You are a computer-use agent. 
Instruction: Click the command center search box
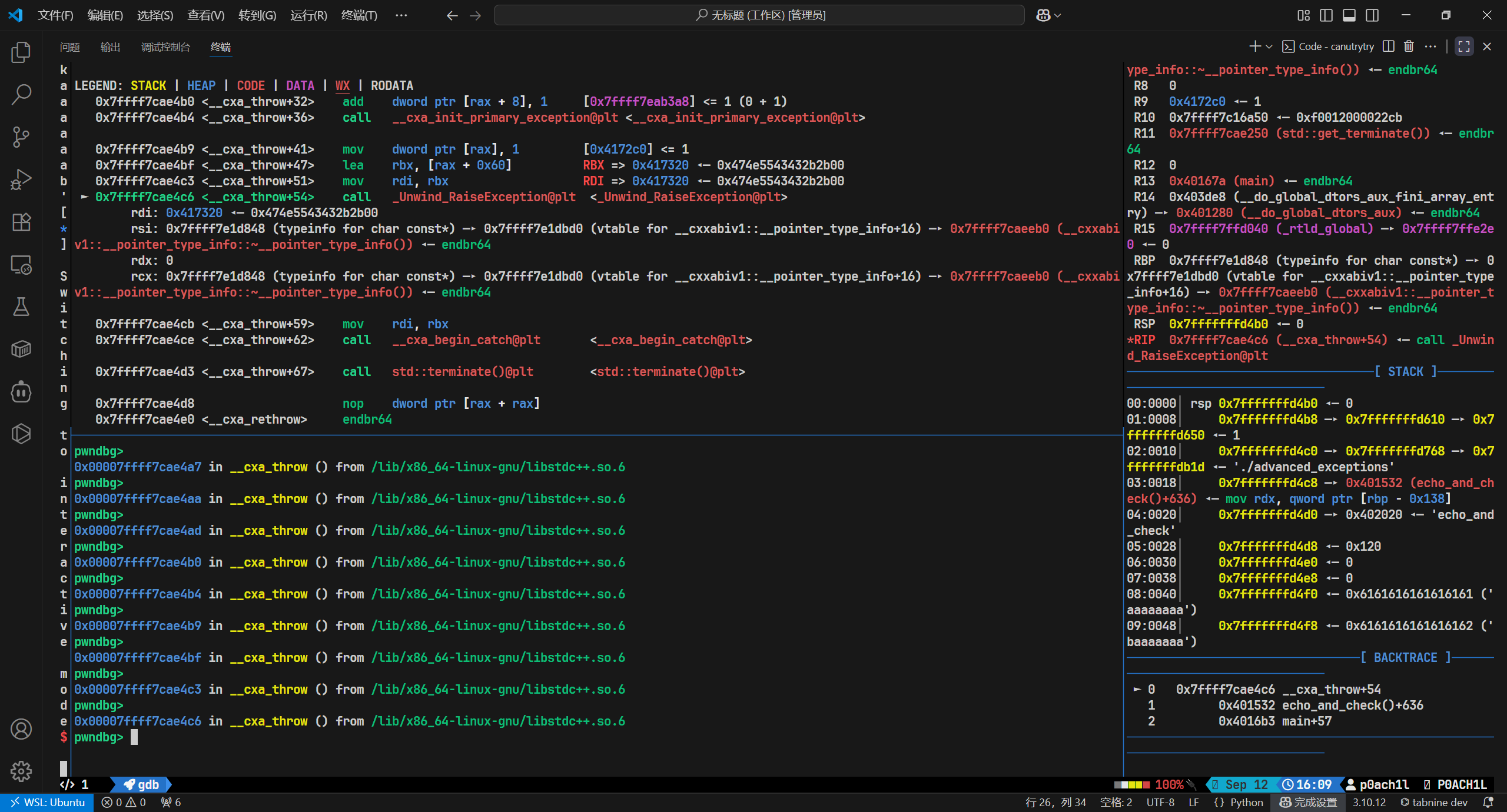[759, 15]
